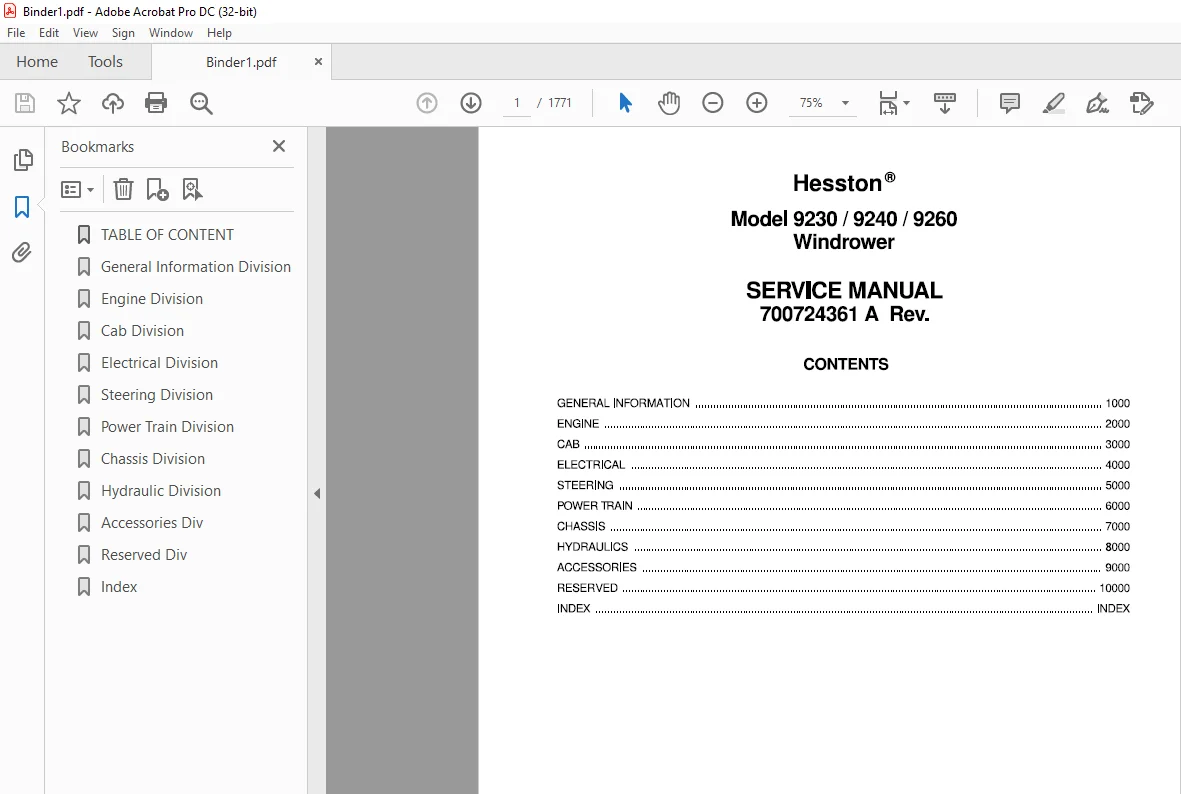
Task: Select Cab Division bookmark
Action: pyautogui.click(x=142, y=331)
